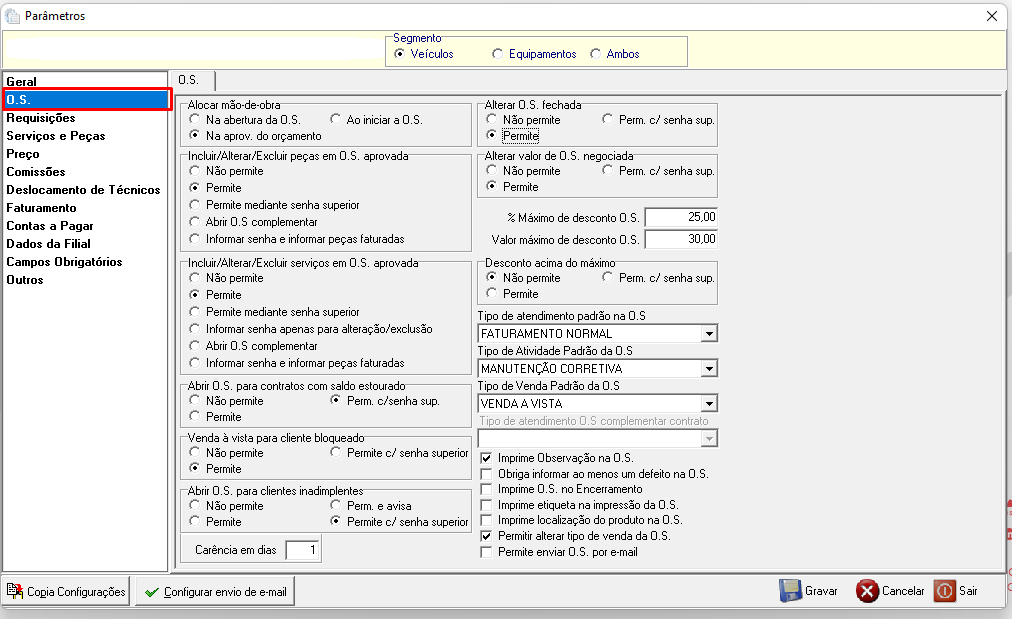Enable Permite enviar O.S. por e-mail
Image resolution: width=1012 pixels, height=619 pixels.
coord(486,552)
